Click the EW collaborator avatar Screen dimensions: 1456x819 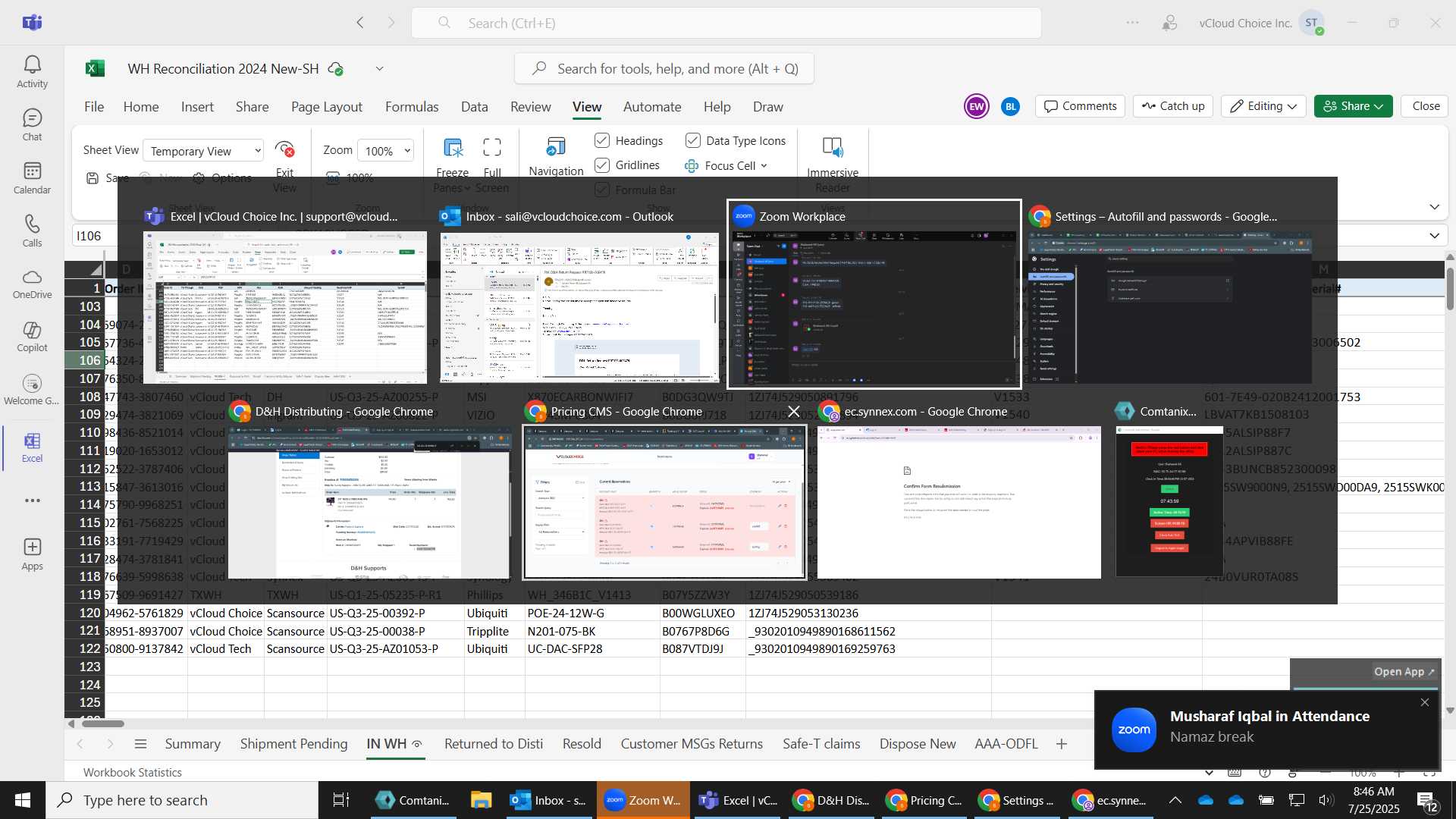click(x=976, y=106)
